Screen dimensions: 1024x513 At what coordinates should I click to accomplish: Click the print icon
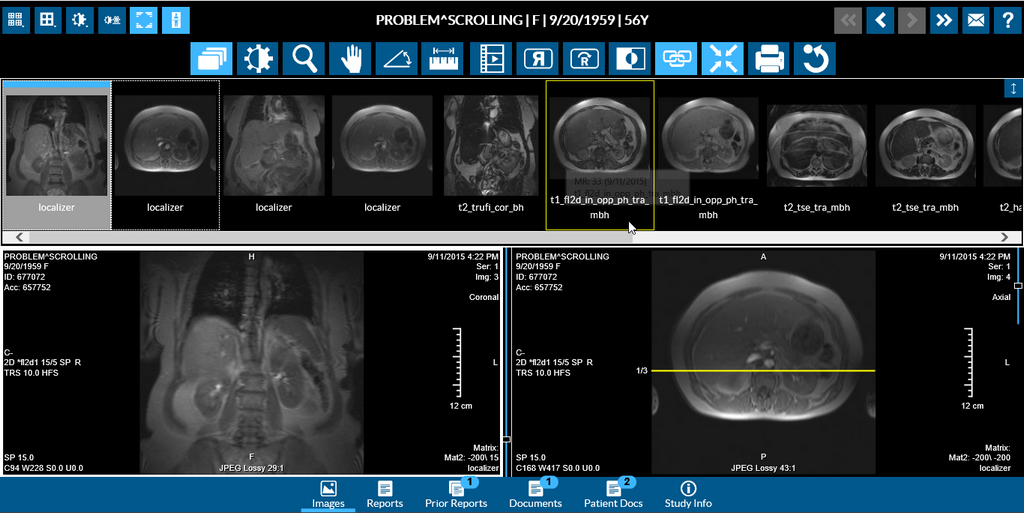pyautogui.click(x=769, y=59)
